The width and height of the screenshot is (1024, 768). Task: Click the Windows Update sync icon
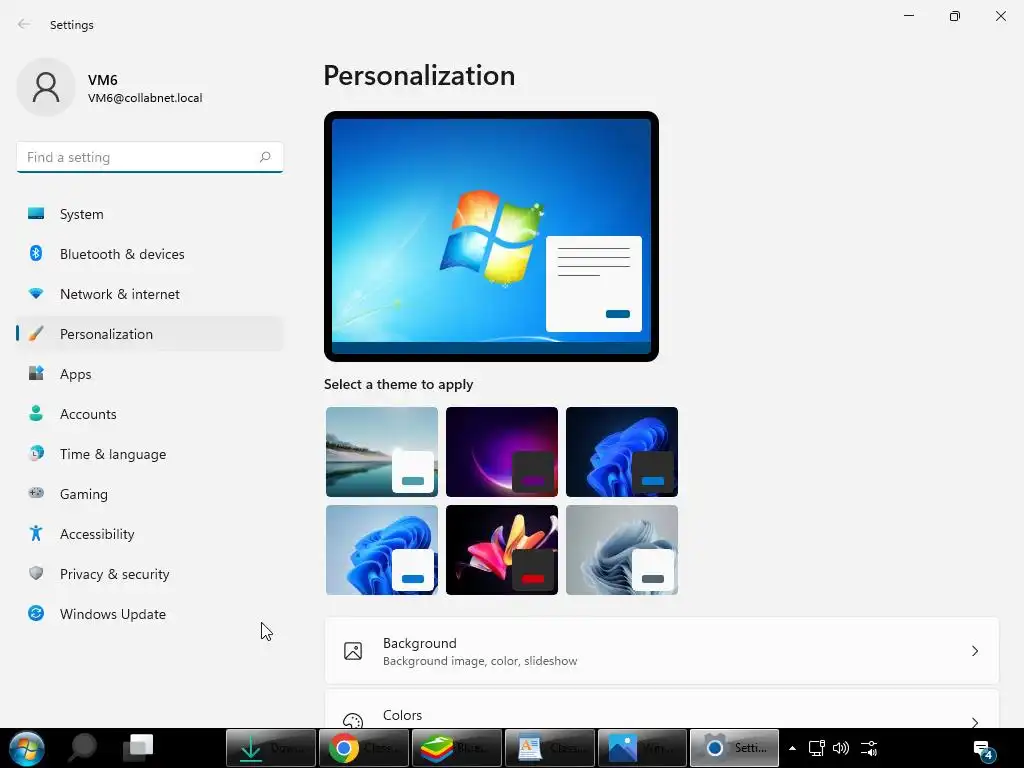36,613
